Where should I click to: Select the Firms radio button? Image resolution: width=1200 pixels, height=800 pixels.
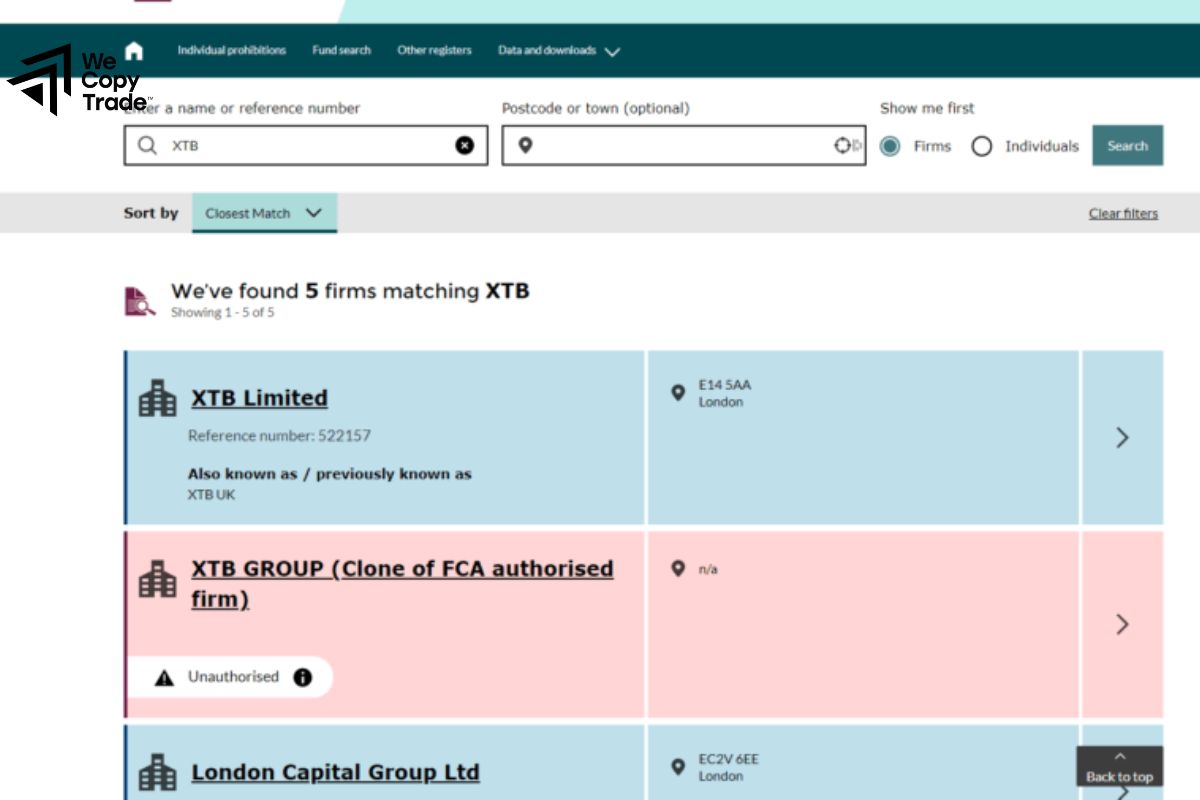coord(890,147)
